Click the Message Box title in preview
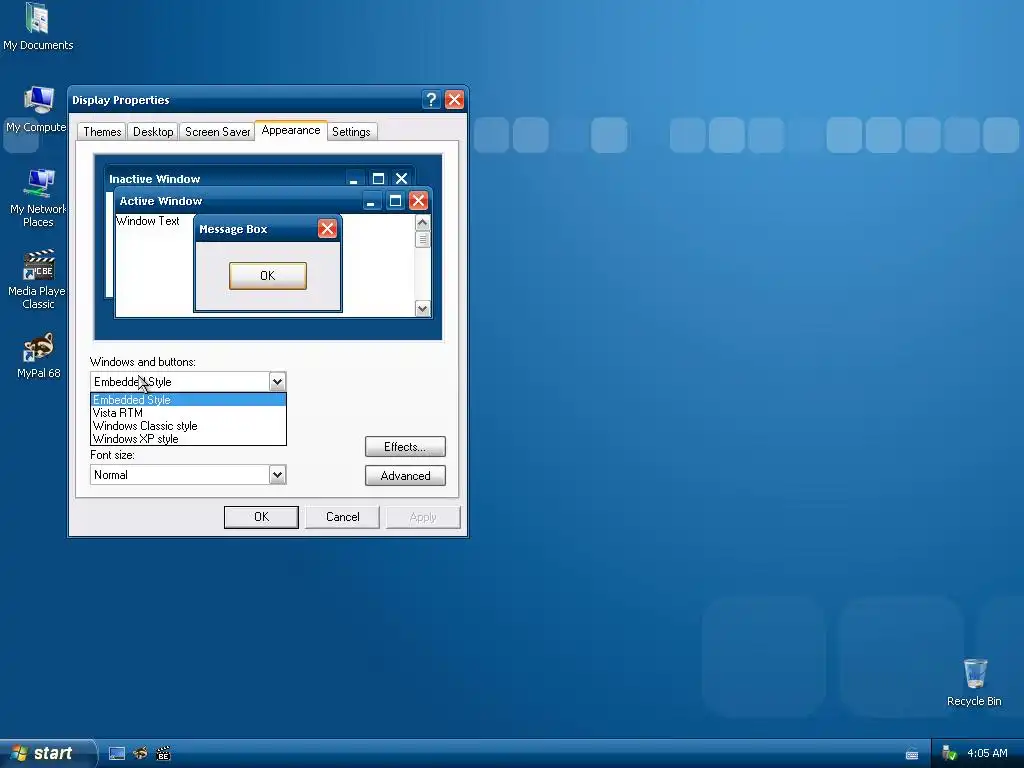Screen dimensions: 1024x768 tap(233, 229)
